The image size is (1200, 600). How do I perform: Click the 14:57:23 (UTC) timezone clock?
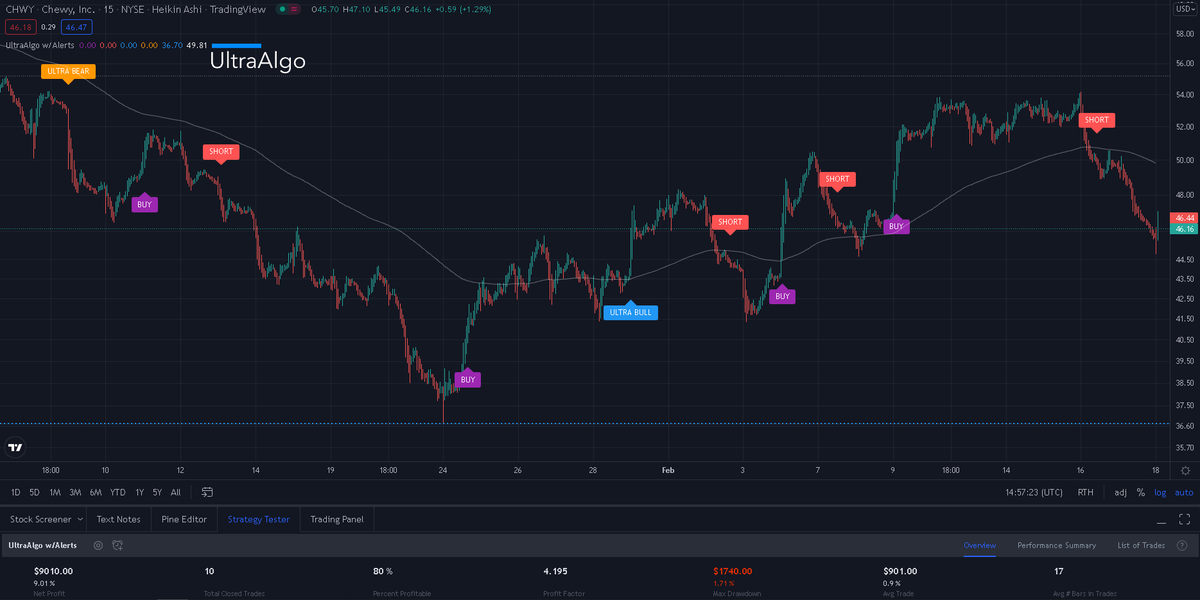click(1035, 492)
